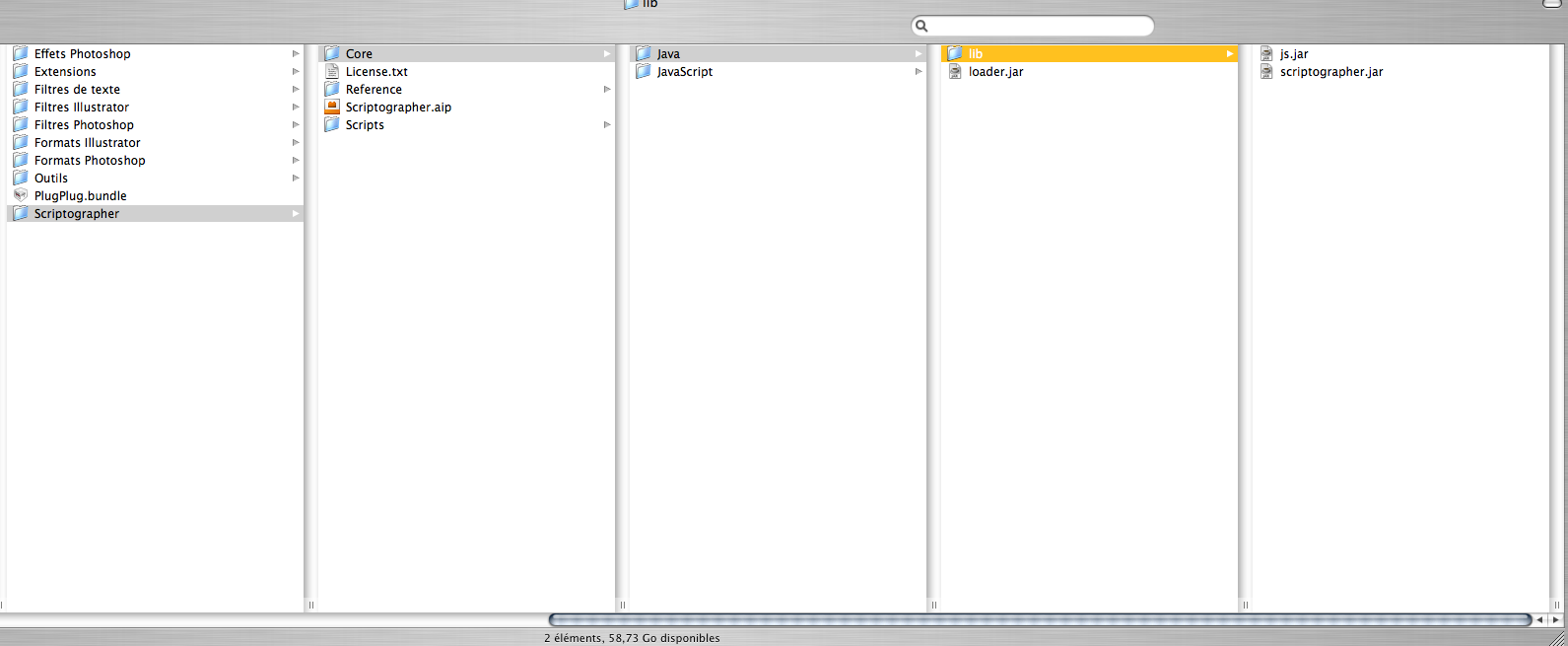Click the Core folder icon
Image resolution: width=1568 pixels, height=646 pixels.
click(x=332, y=53)
